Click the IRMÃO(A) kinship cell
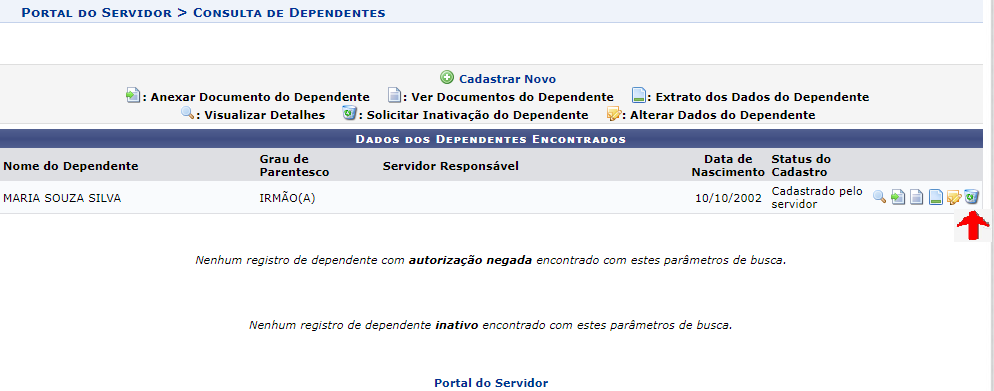Image resolution: width=994 pixels, height=391 pixels. point(288,198)
